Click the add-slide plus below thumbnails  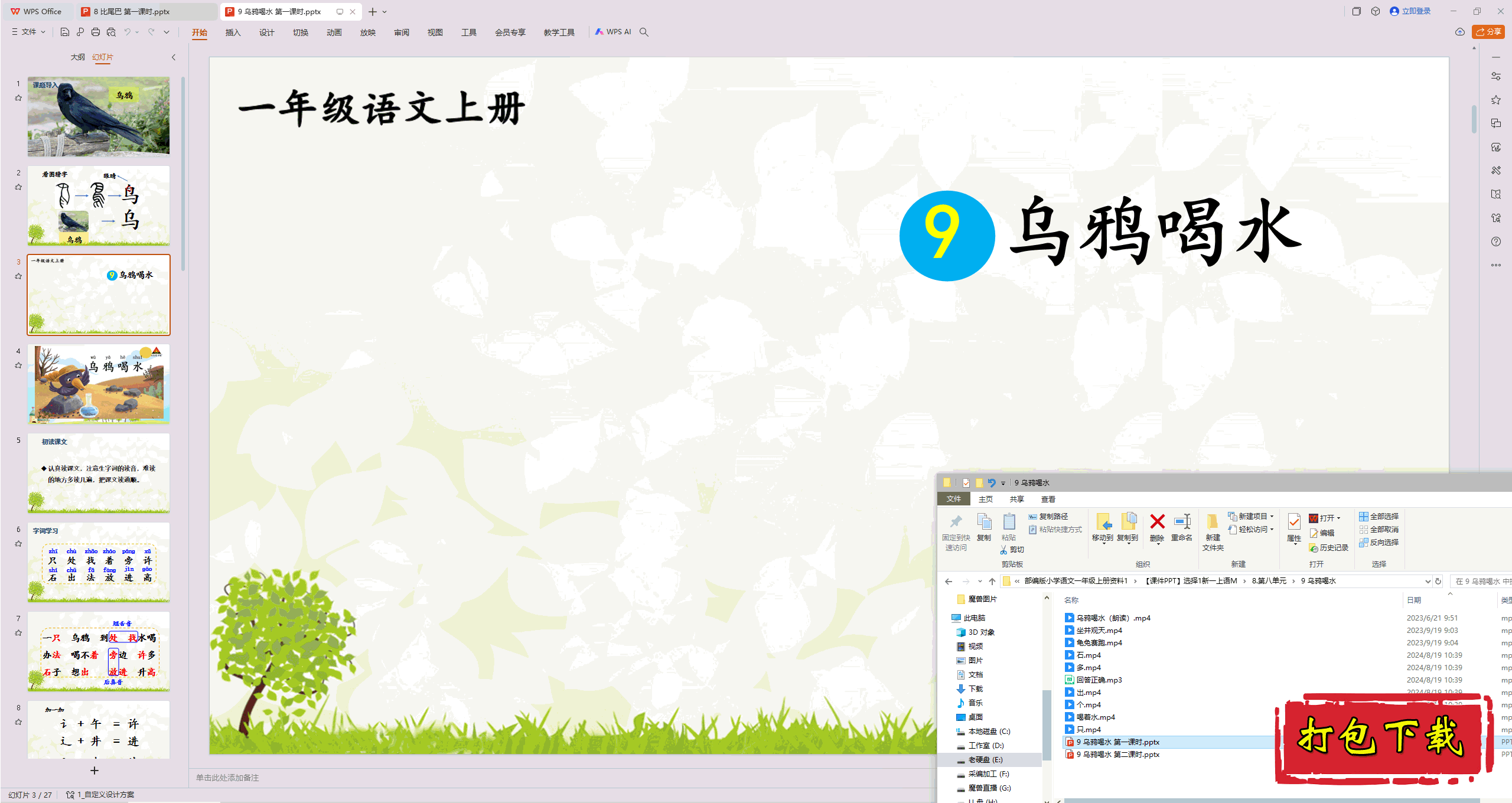pyautogui.click(x=94, y=771)
